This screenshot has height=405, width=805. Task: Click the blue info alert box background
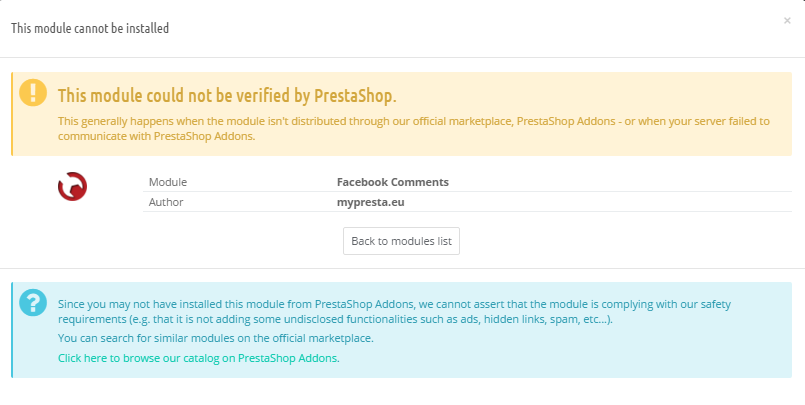click(401, 330)
